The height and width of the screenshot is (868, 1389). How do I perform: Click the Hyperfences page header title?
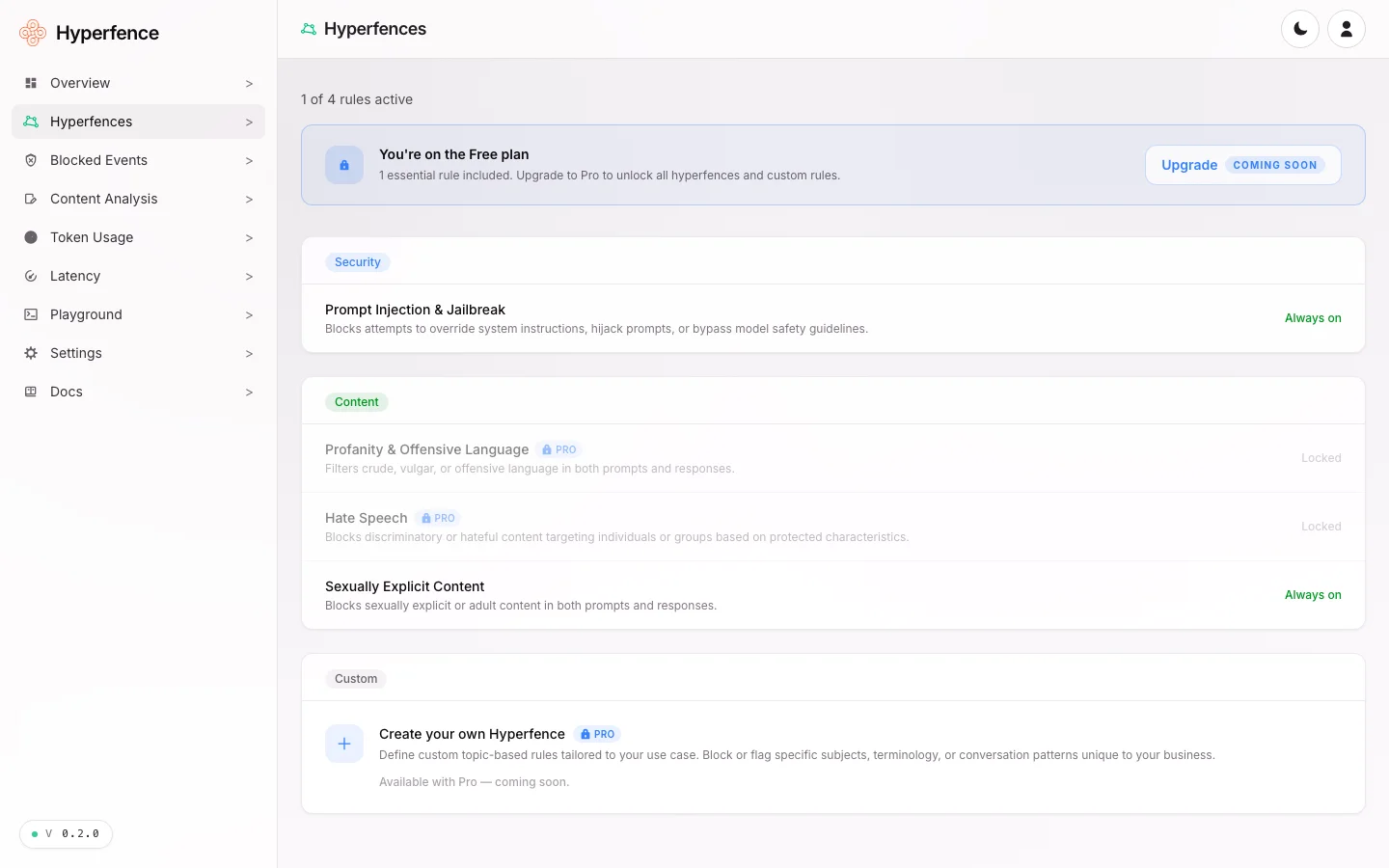tap(375, 29)
